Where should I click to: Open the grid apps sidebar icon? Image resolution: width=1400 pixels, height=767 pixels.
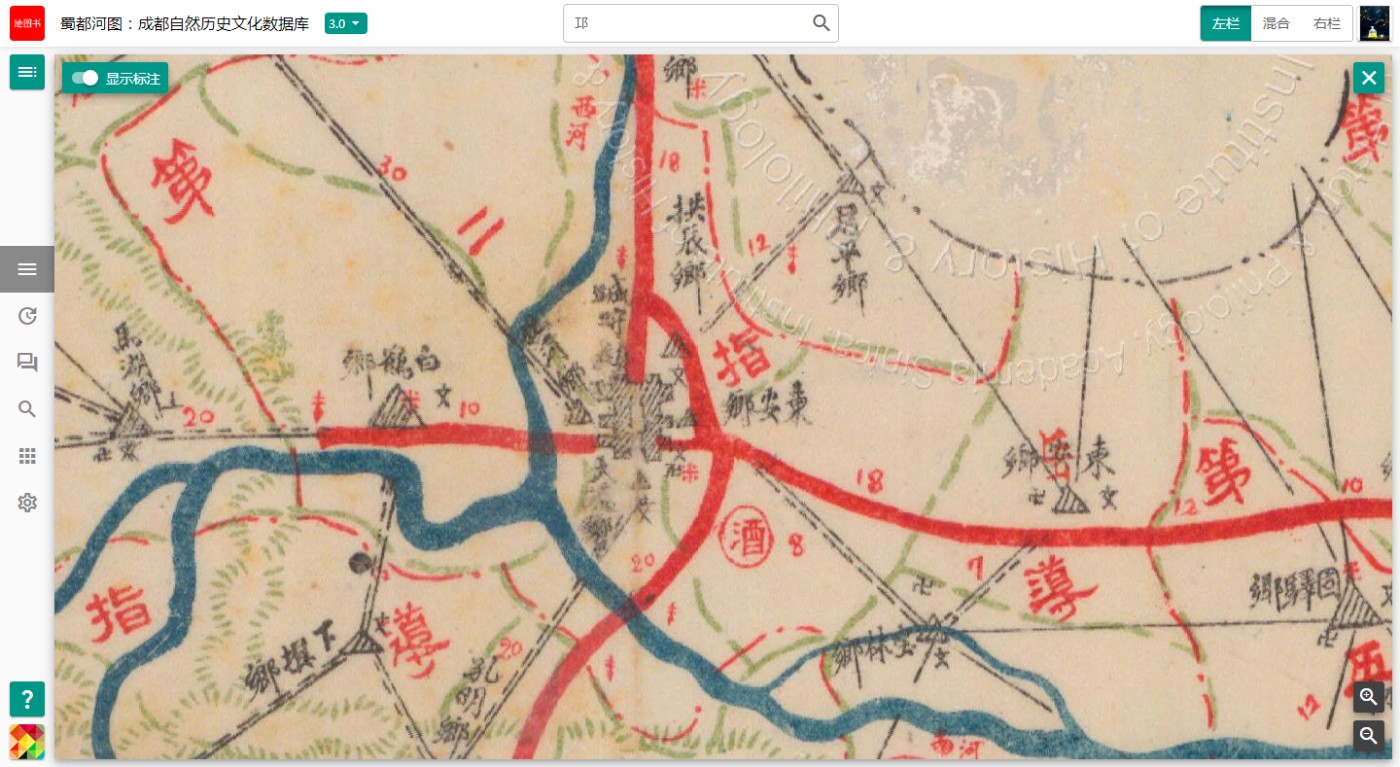point(27,456)
